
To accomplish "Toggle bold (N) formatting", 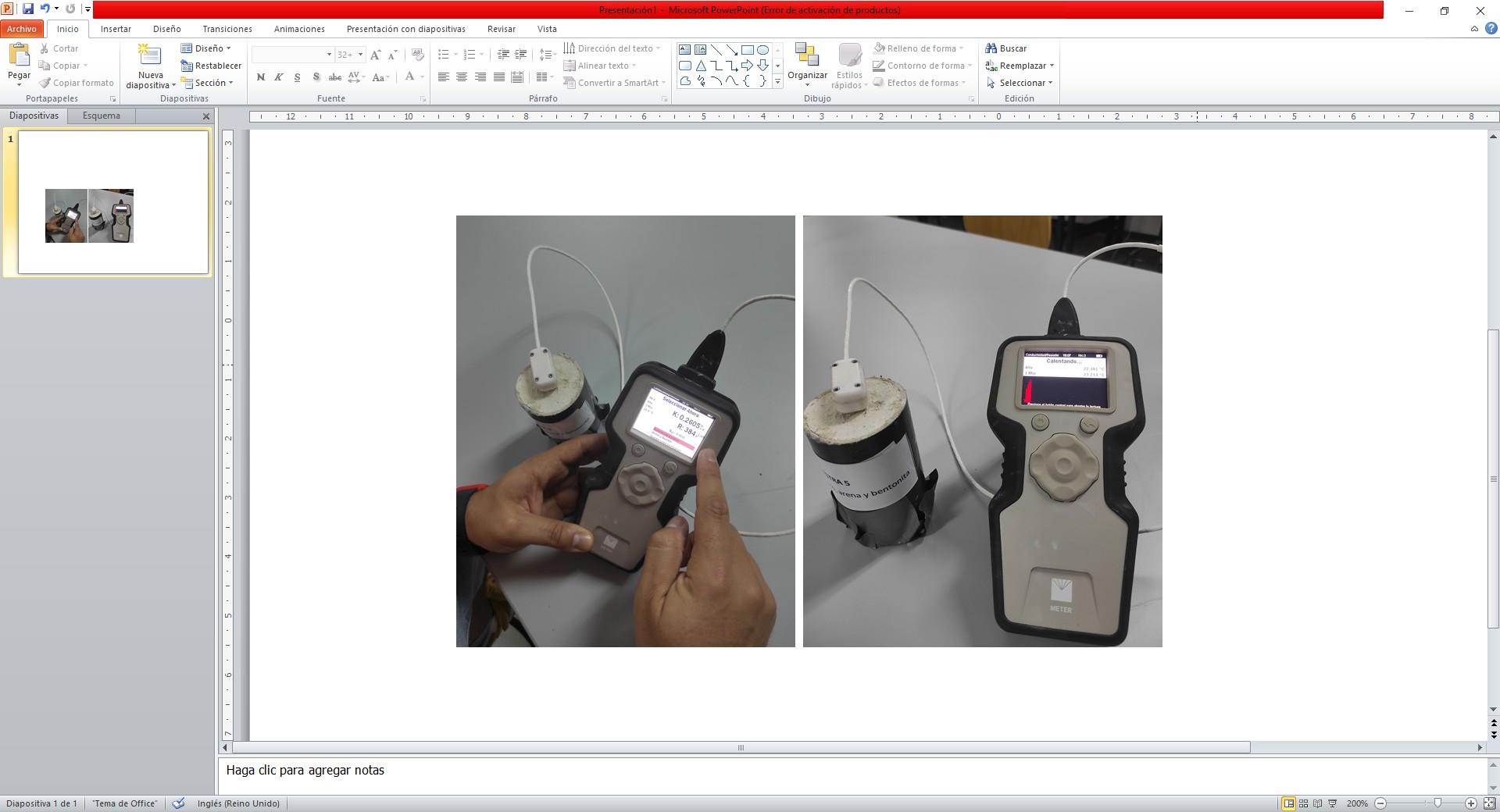I will pyautogui.click(x=260, y=77).
